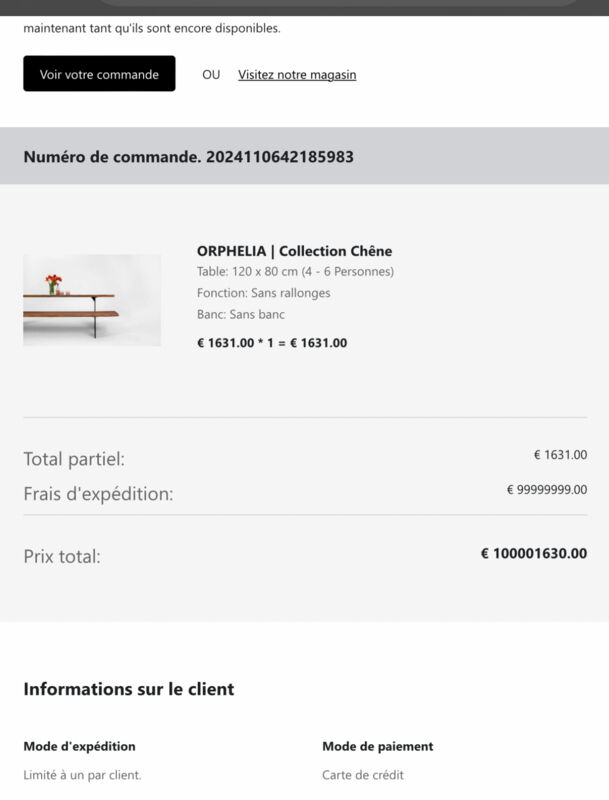Click the Frais d'expédition label
Image resolution: width=609 pixels, height=800 pixels.
coord(98,494)
